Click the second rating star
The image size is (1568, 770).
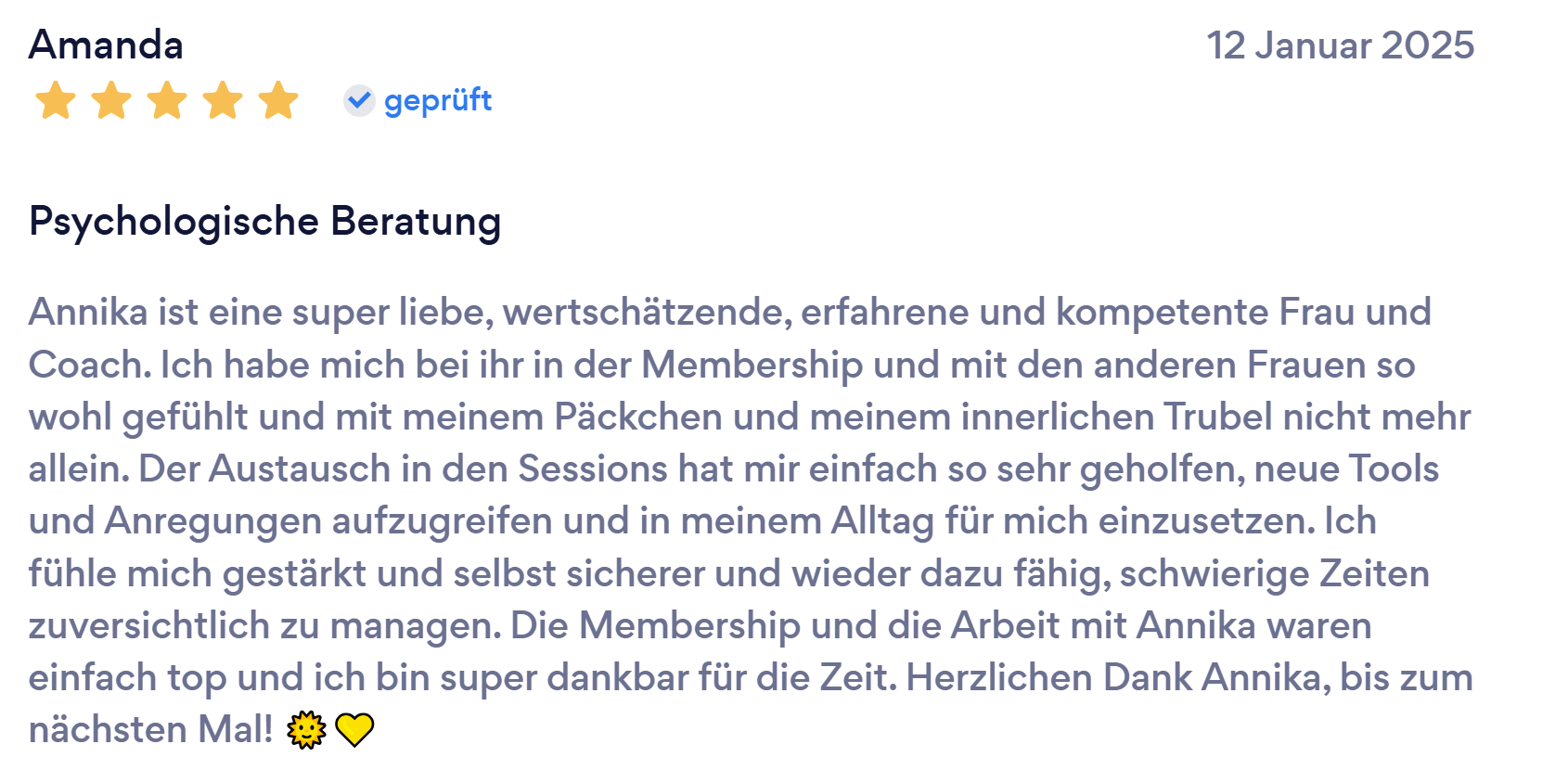click(x=111, y=100)
